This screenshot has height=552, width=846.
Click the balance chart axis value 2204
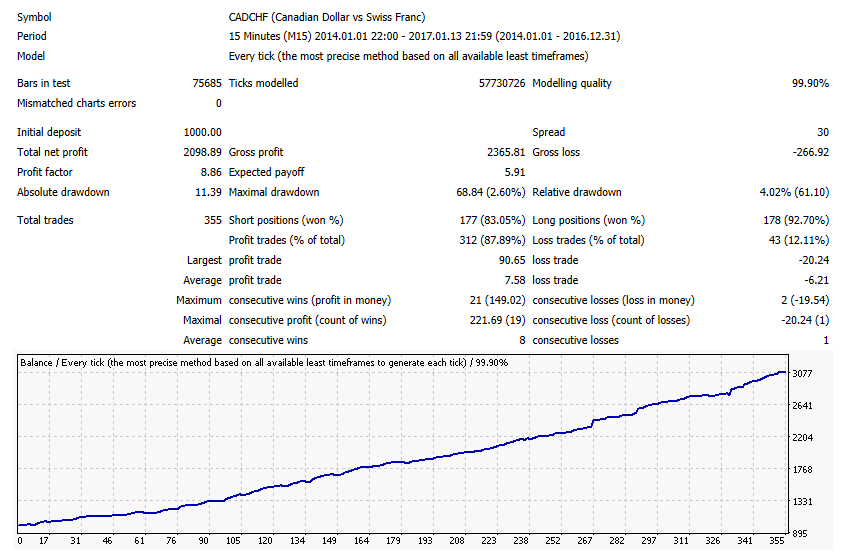[x=802, y=438]
